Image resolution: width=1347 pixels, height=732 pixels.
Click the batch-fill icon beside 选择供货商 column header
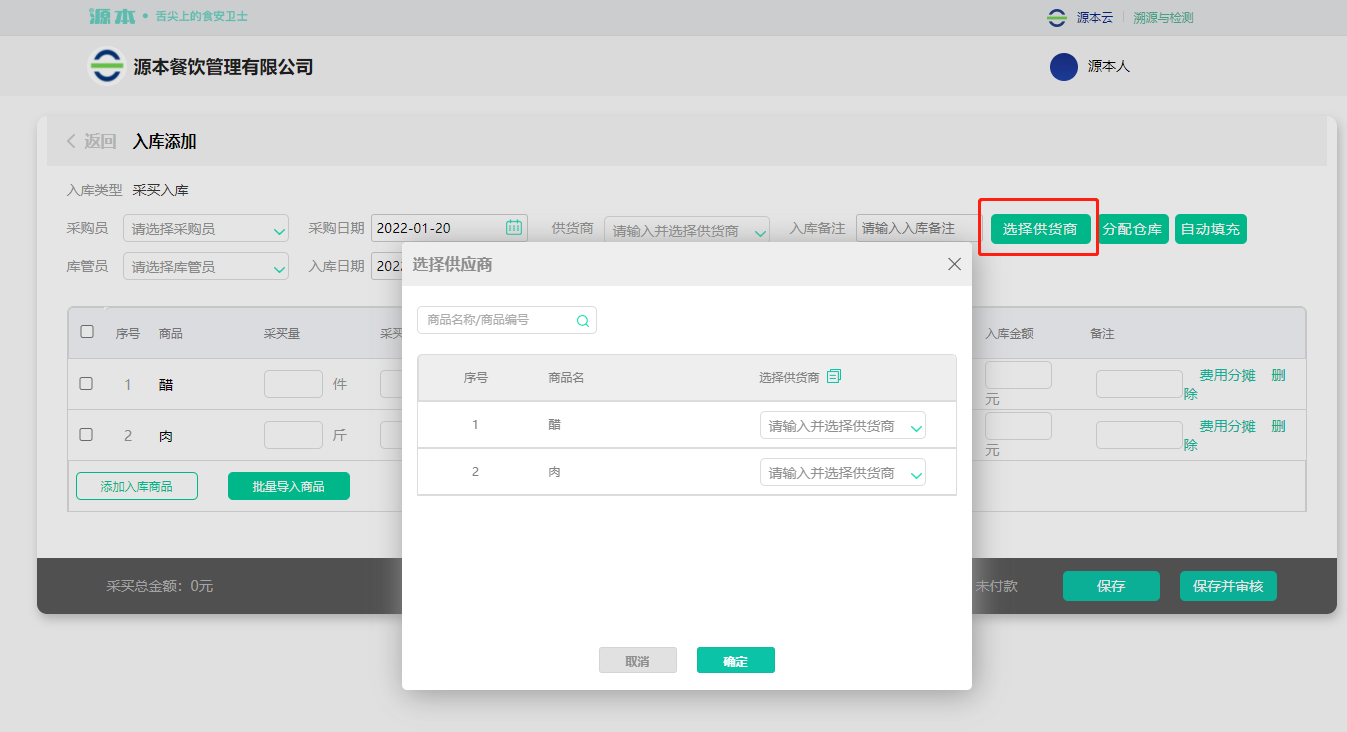tap(836, 376)
